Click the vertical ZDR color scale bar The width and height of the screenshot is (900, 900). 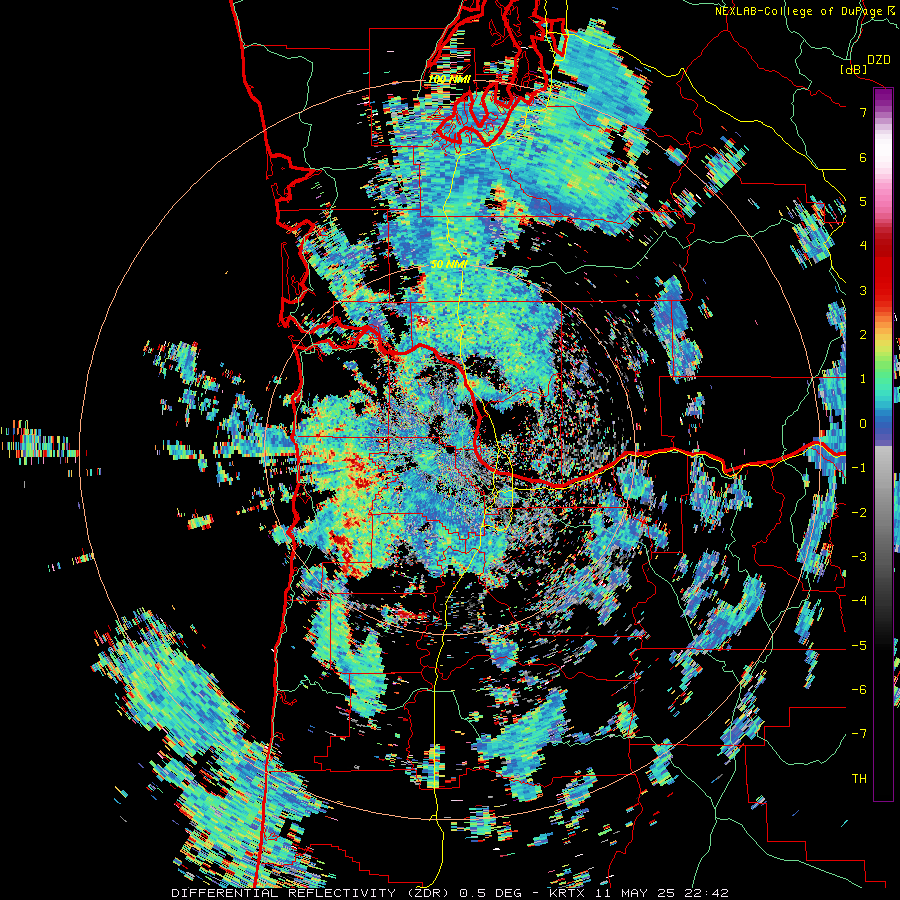click(883, 444)
